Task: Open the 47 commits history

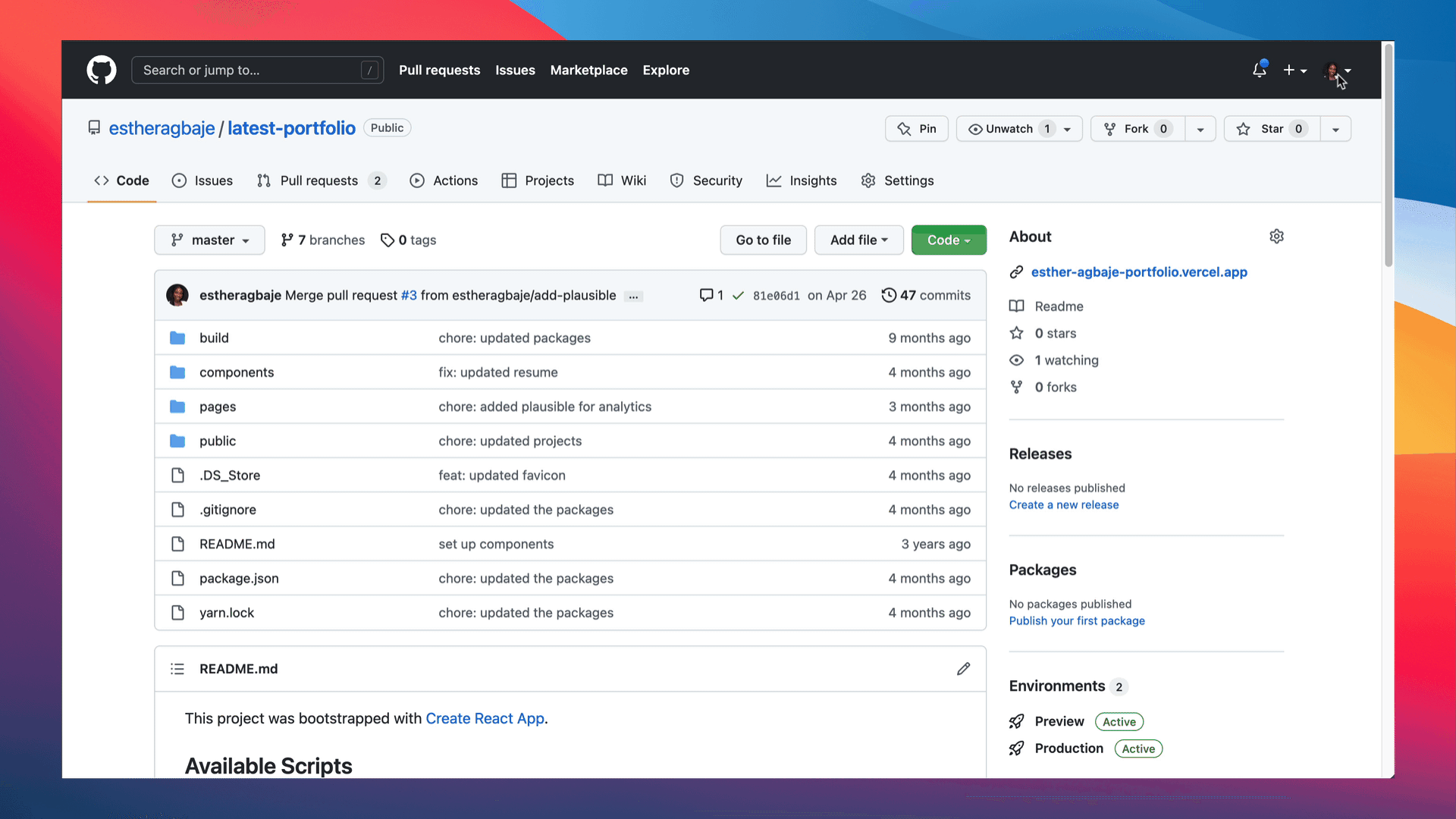Action: click(926, 295)
